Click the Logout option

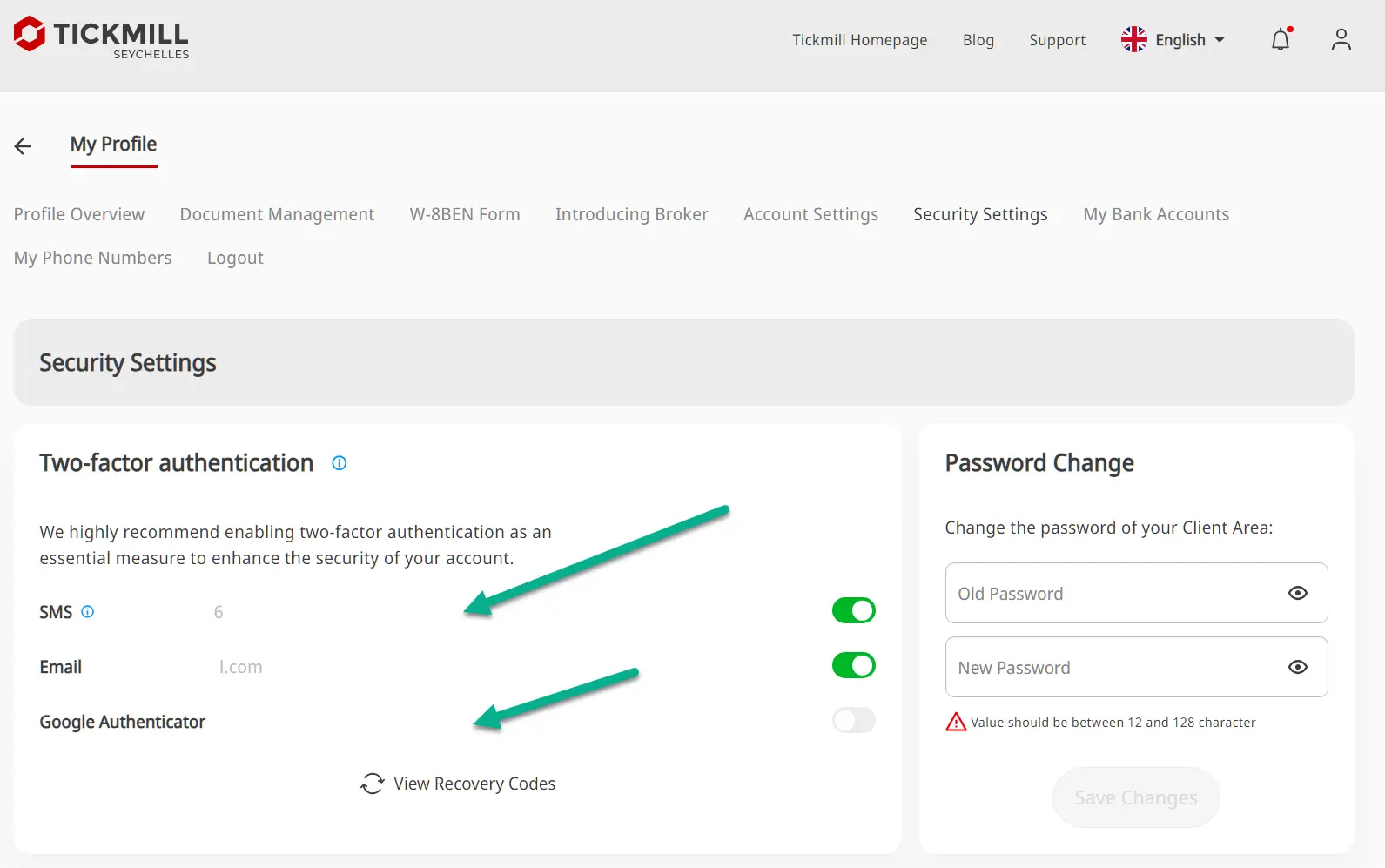pos(235,258)
